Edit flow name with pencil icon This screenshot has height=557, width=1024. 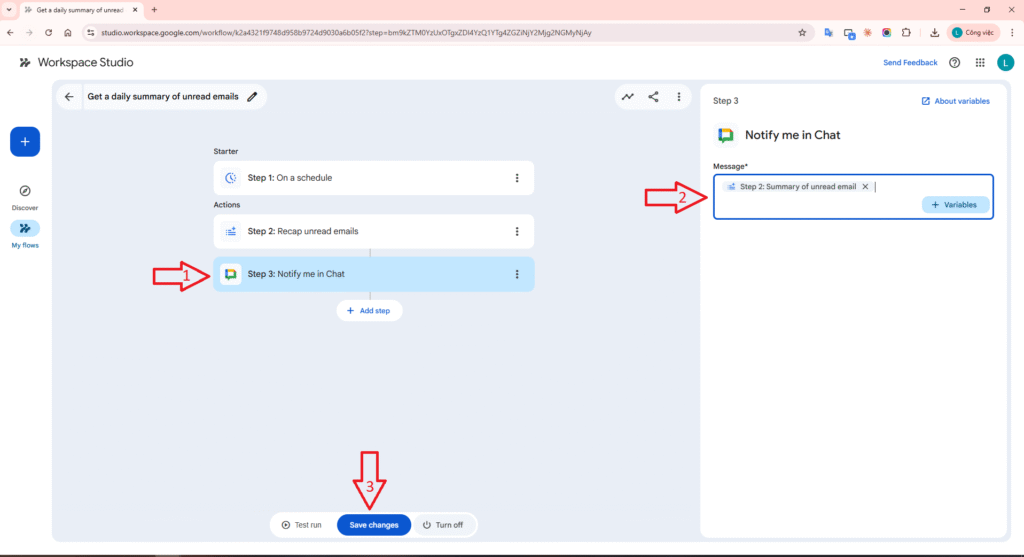(x=253, y=97)
